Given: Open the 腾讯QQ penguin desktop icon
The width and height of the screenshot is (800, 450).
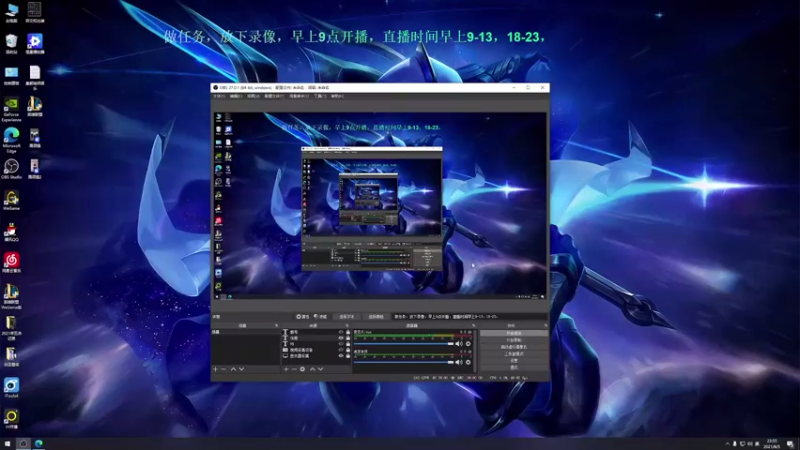Looking at the screenshot, I should click(x=11, y=232).
